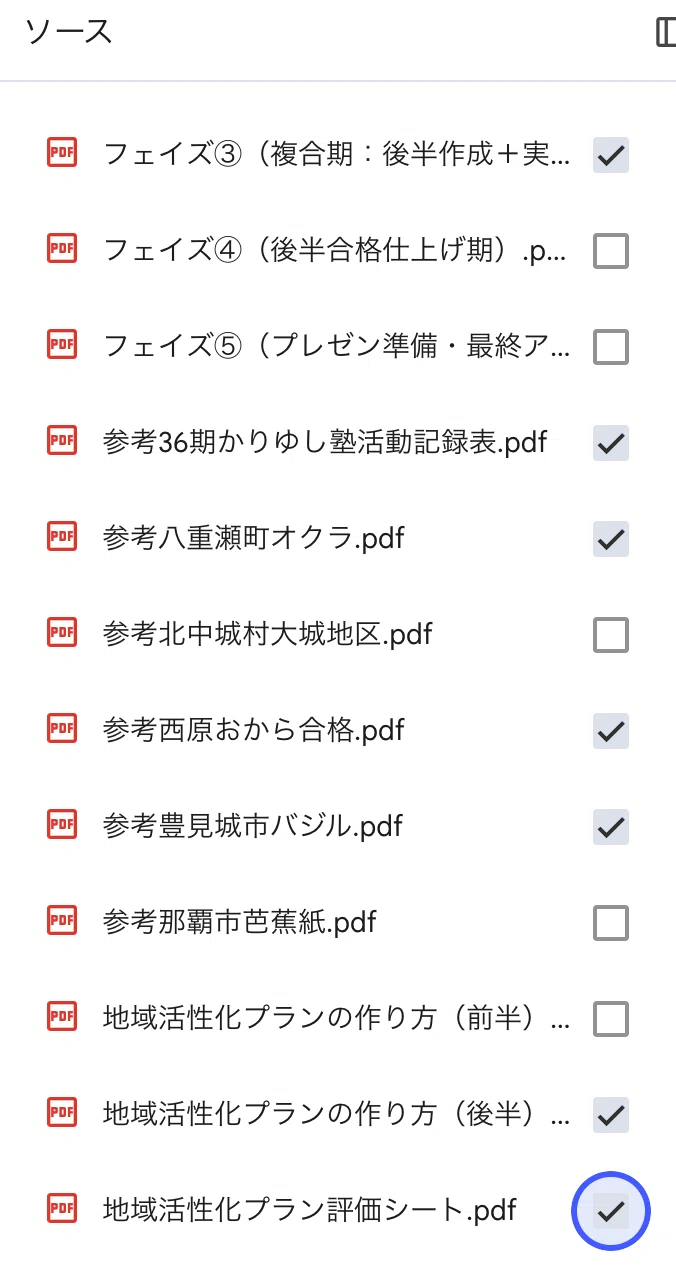Viewport: 676px width, 1266px height.
Task: Open 参考八重瀬町オクラ.pdf source title
Action: [254, 537]
